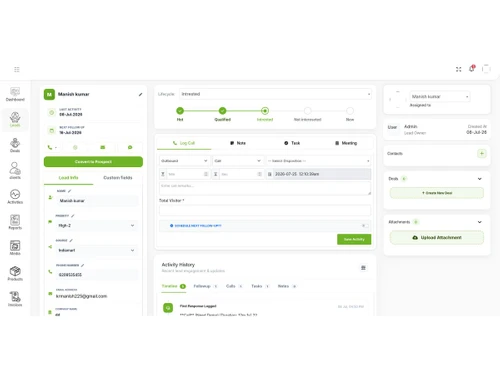Collapse the Attachments panel chevron
Screen dimensions: 500x375
point(480,222)
